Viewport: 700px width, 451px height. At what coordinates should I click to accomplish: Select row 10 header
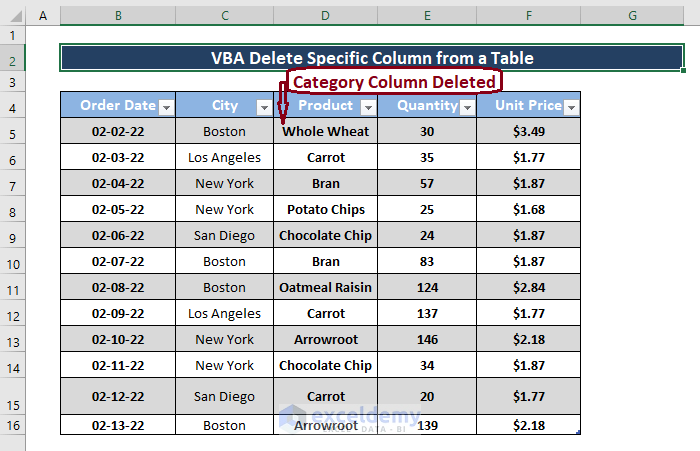point(13,263)
